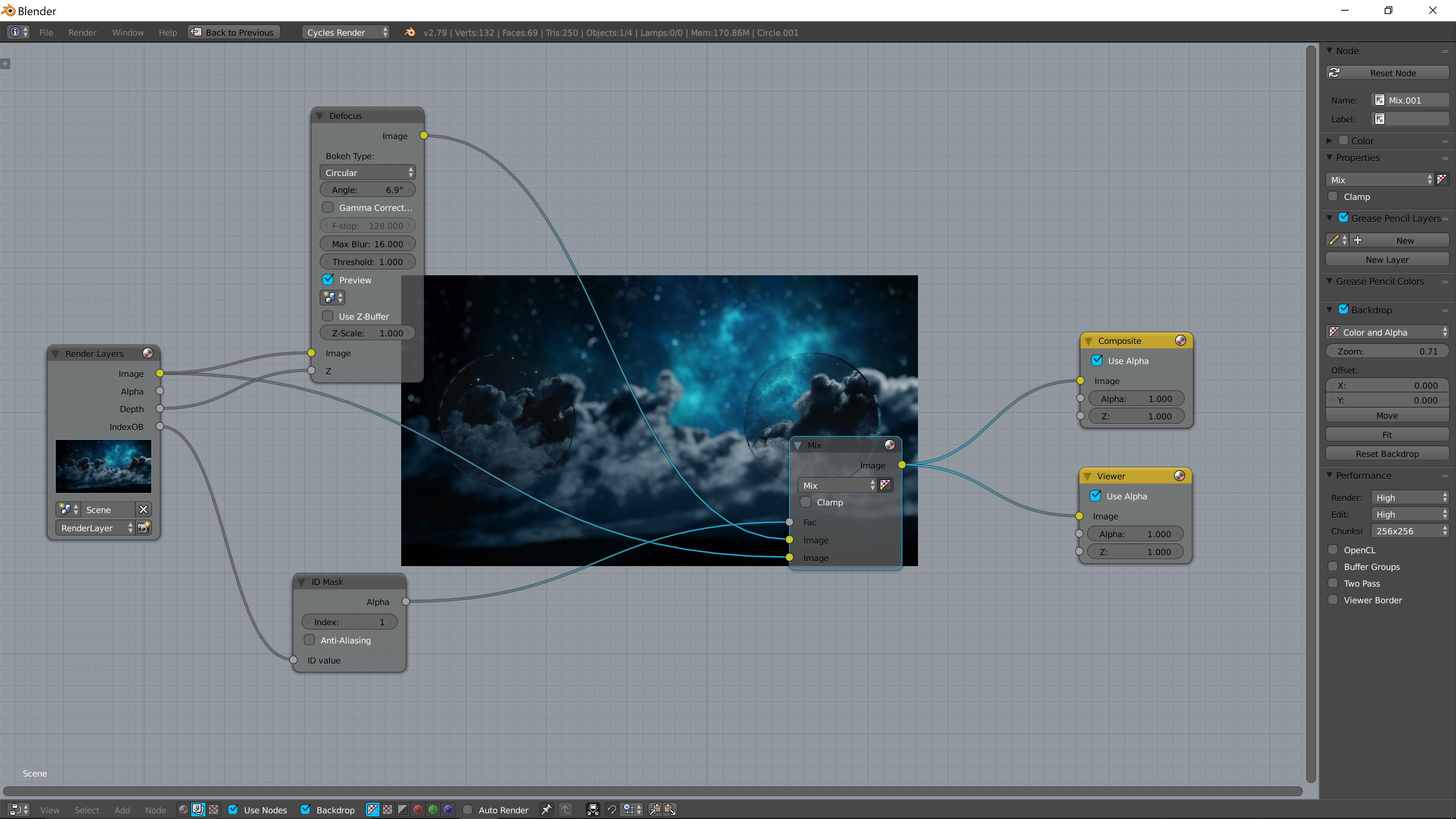1456x819 pixels.
Task: Click the Render Layers camera render icon
Action: point(144,527)
